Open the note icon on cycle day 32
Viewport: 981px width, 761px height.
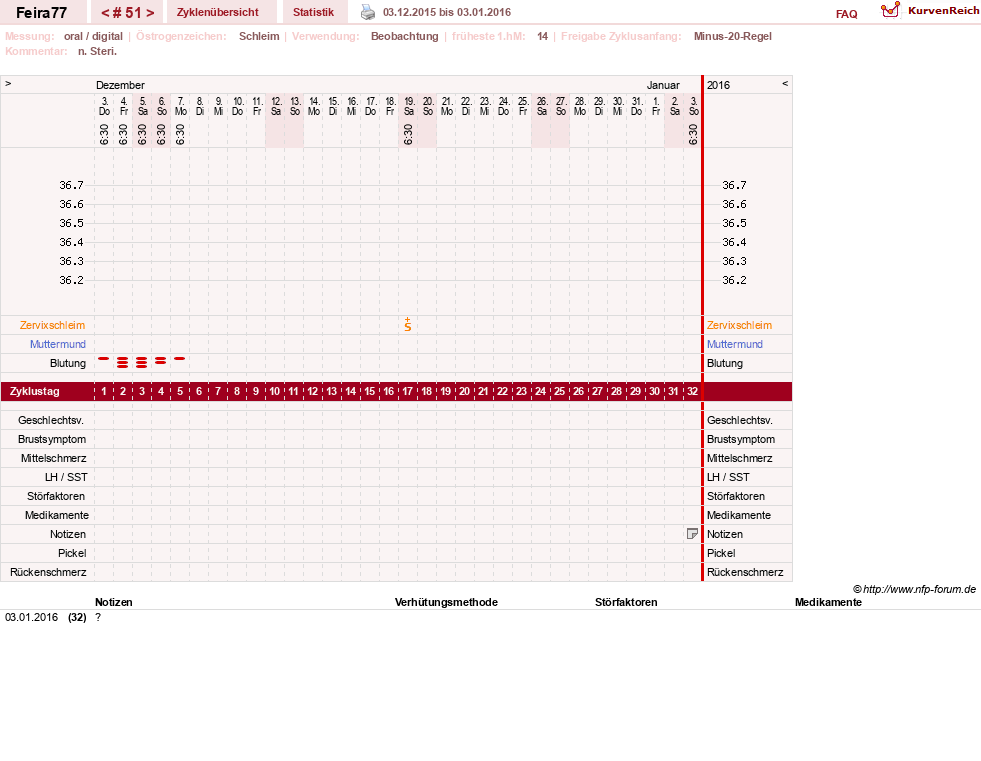coord(692,534)
